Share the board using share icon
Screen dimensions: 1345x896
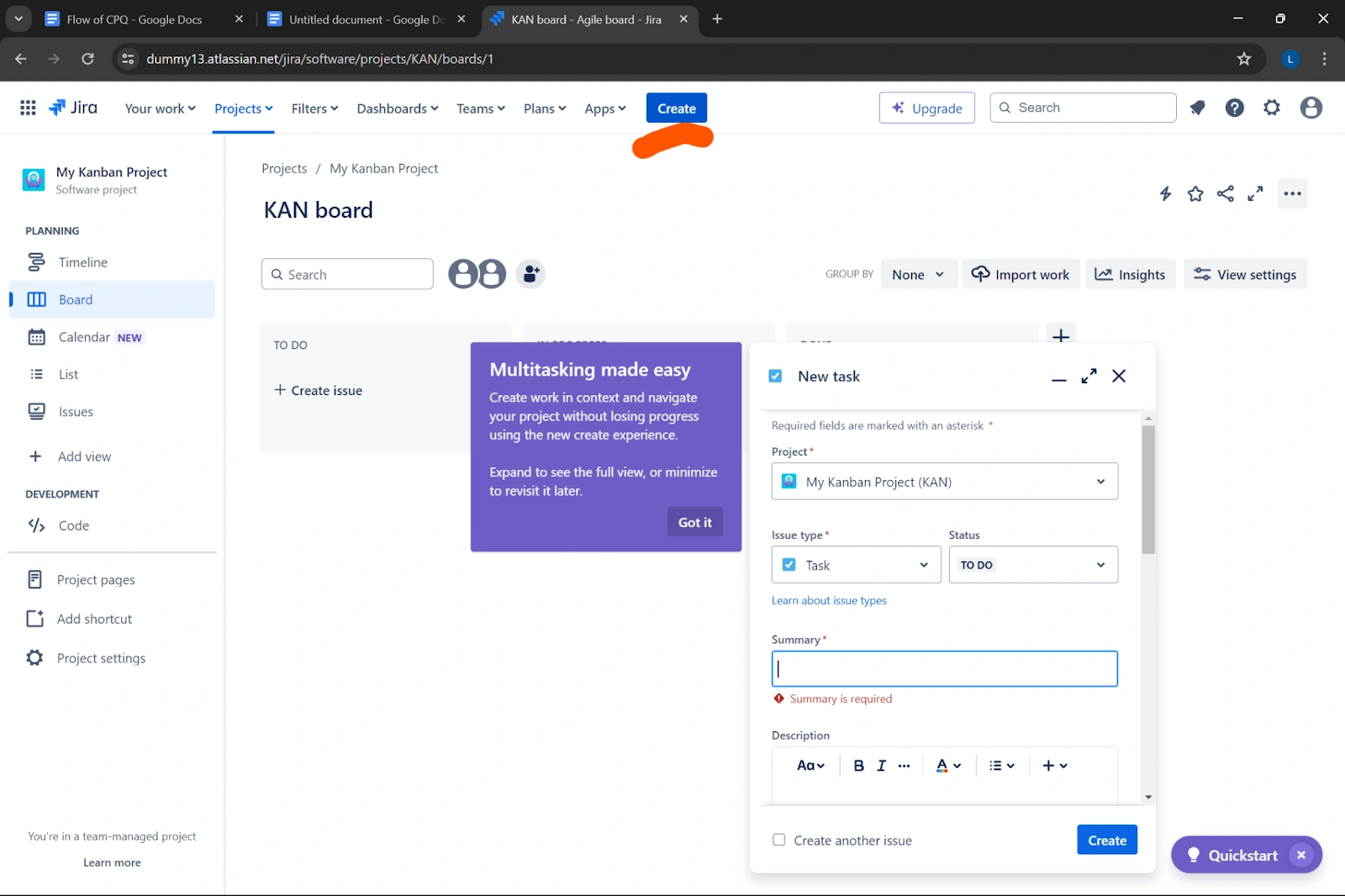tap(1225, 193)
